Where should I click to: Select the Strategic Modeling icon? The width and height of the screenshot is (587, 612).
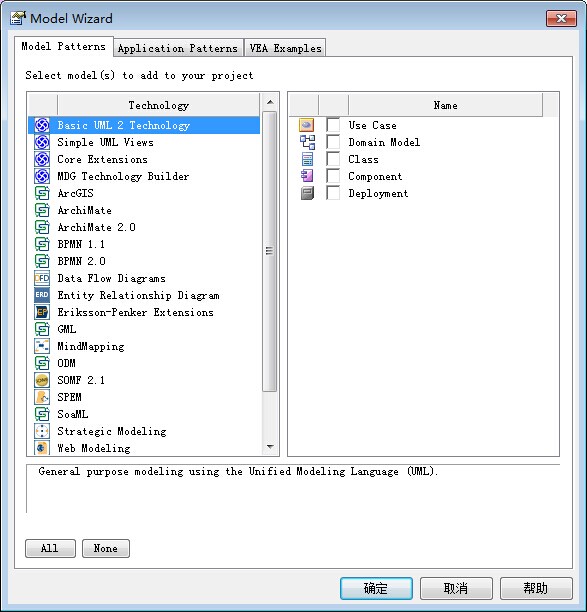(x=42, y=431)
